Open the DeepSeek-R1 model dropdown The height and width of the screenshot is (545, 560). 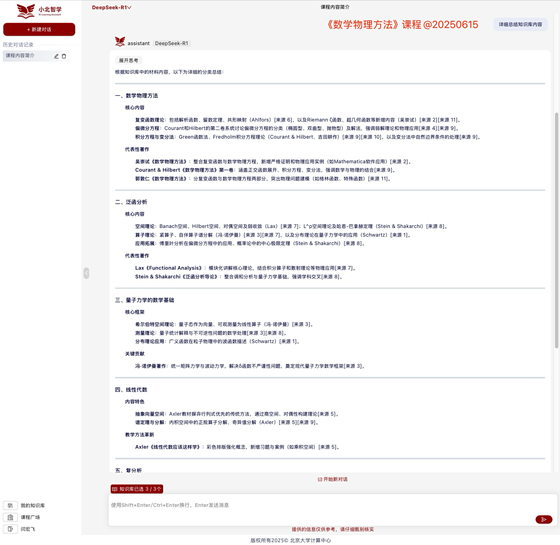(x=111, y=8)
